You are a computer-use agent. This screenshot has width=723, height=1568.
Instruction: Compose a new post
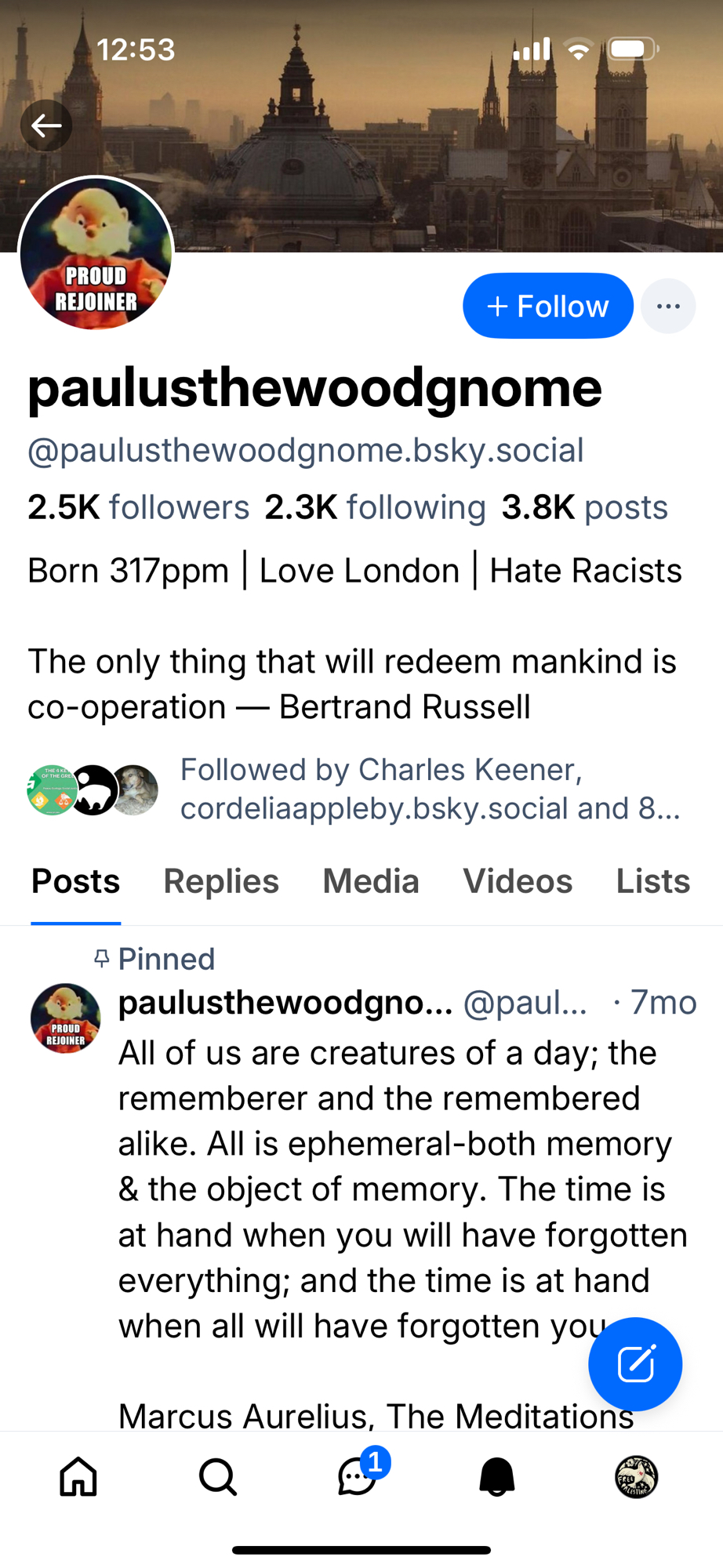[x=635, y=1364]
